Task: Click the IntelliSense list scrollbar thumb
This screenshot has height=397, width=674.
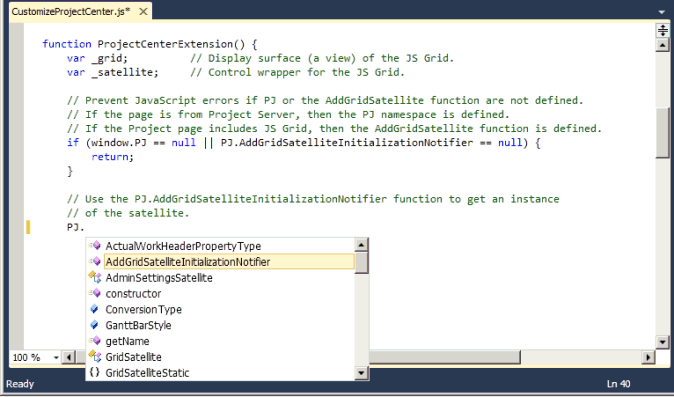Action: pos(361,263)
